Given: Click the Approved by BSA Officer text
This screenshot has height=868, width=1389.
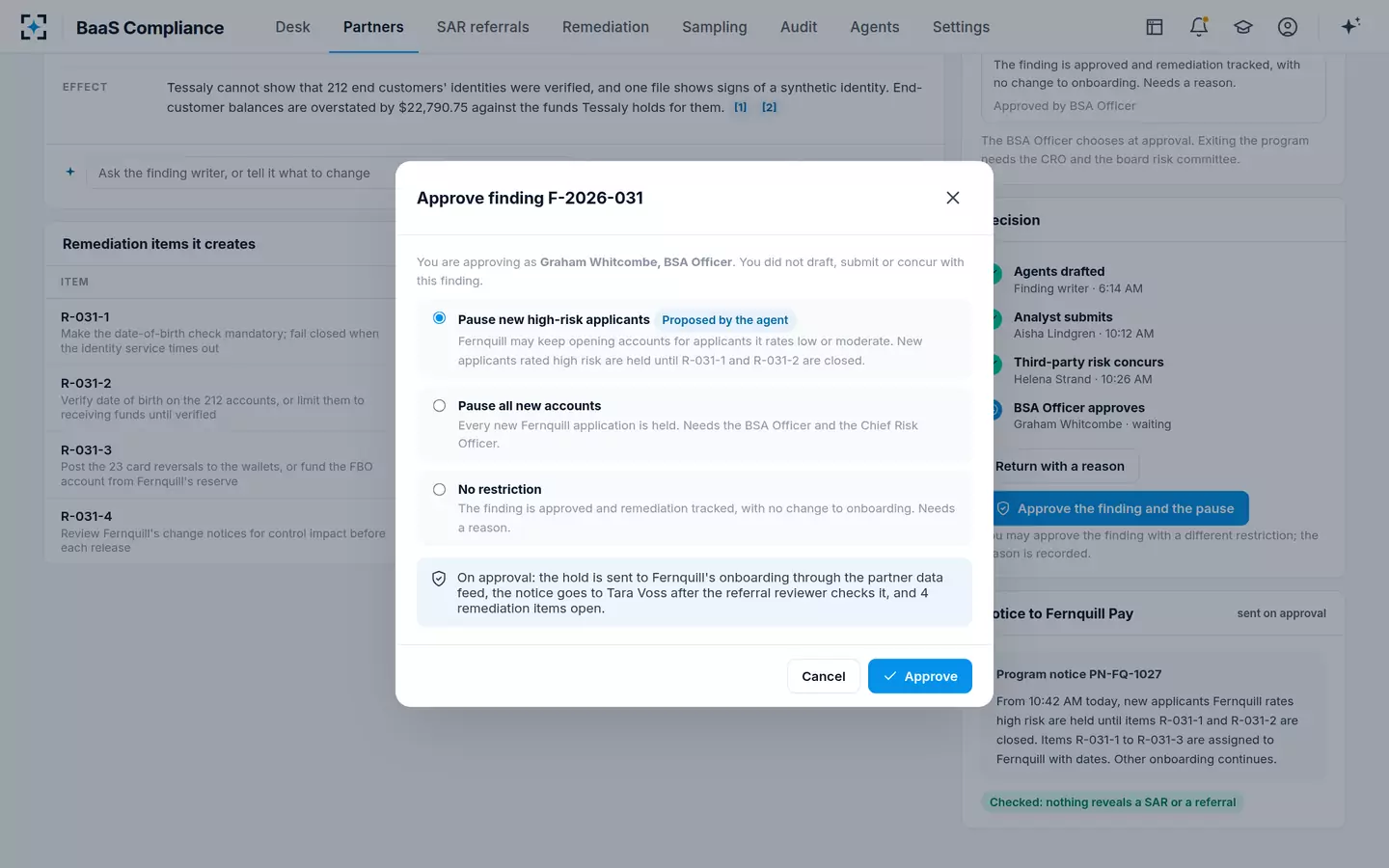Looking at the screenshot, I should (1064, 106).
